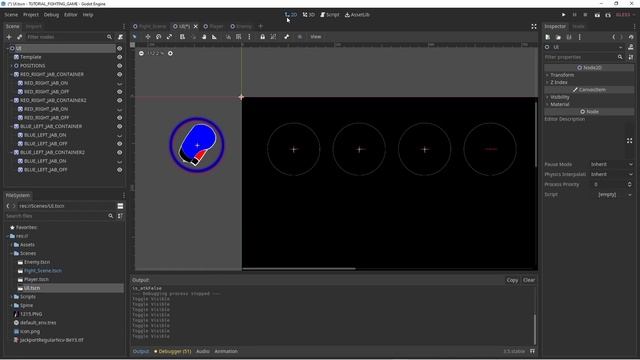Toggle visibility of BLUE_LEFT_JAB_CONTAINER
Screen dimensions: 640x360
tap(120, 126)
